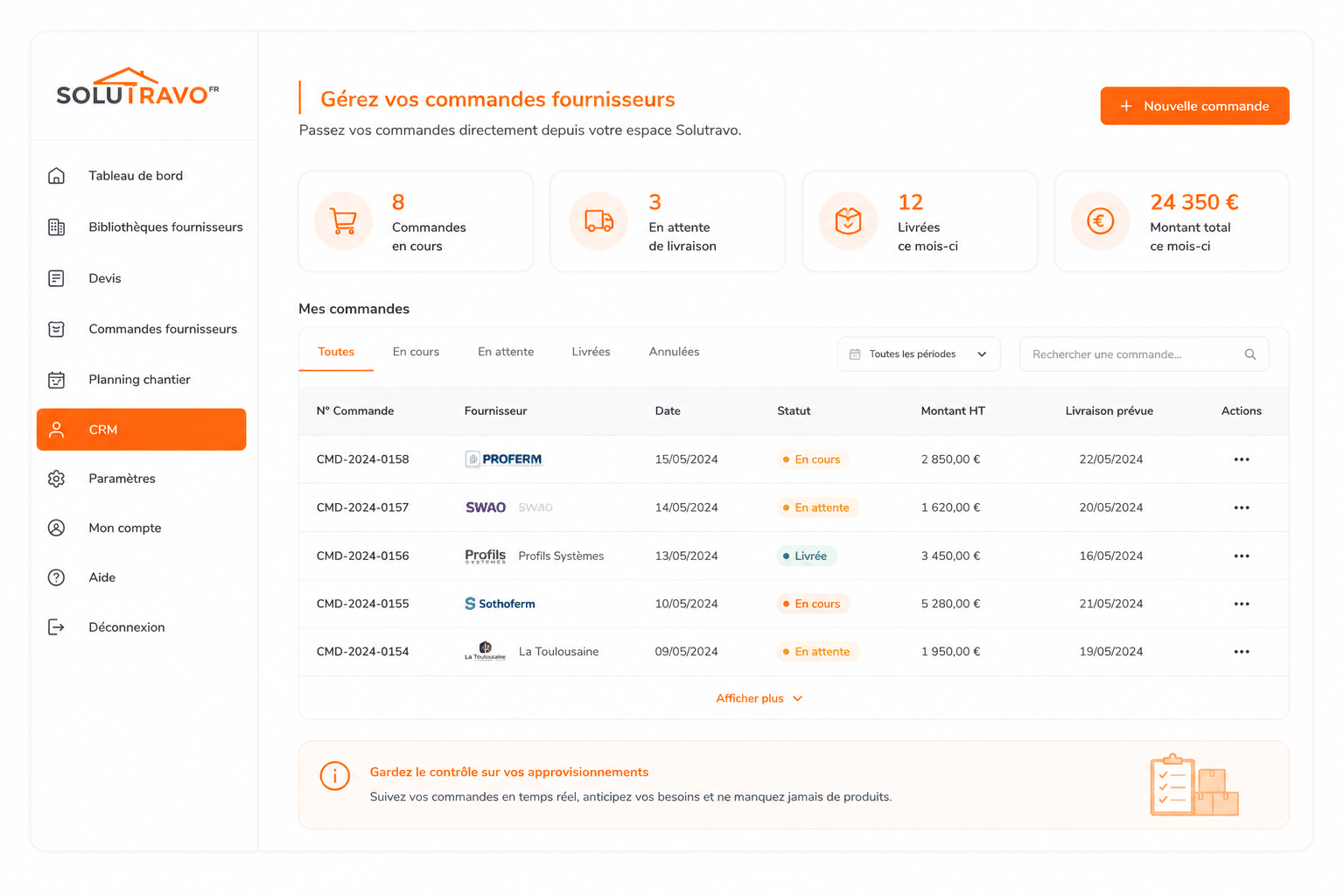
Task: Click the Date column header
Action: click(x=668, y=410)
